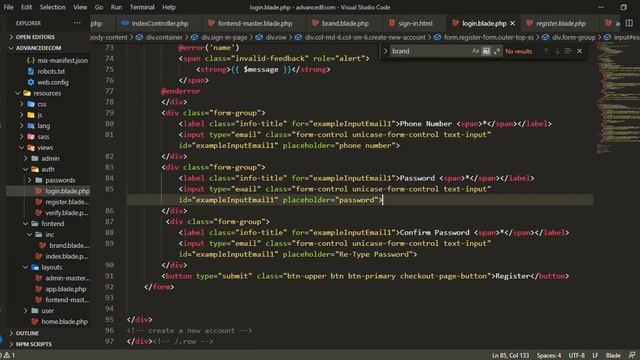Viewport: 640px width, 360px height.
Task: Collapse the auth folder
Action: coord(48,169)
